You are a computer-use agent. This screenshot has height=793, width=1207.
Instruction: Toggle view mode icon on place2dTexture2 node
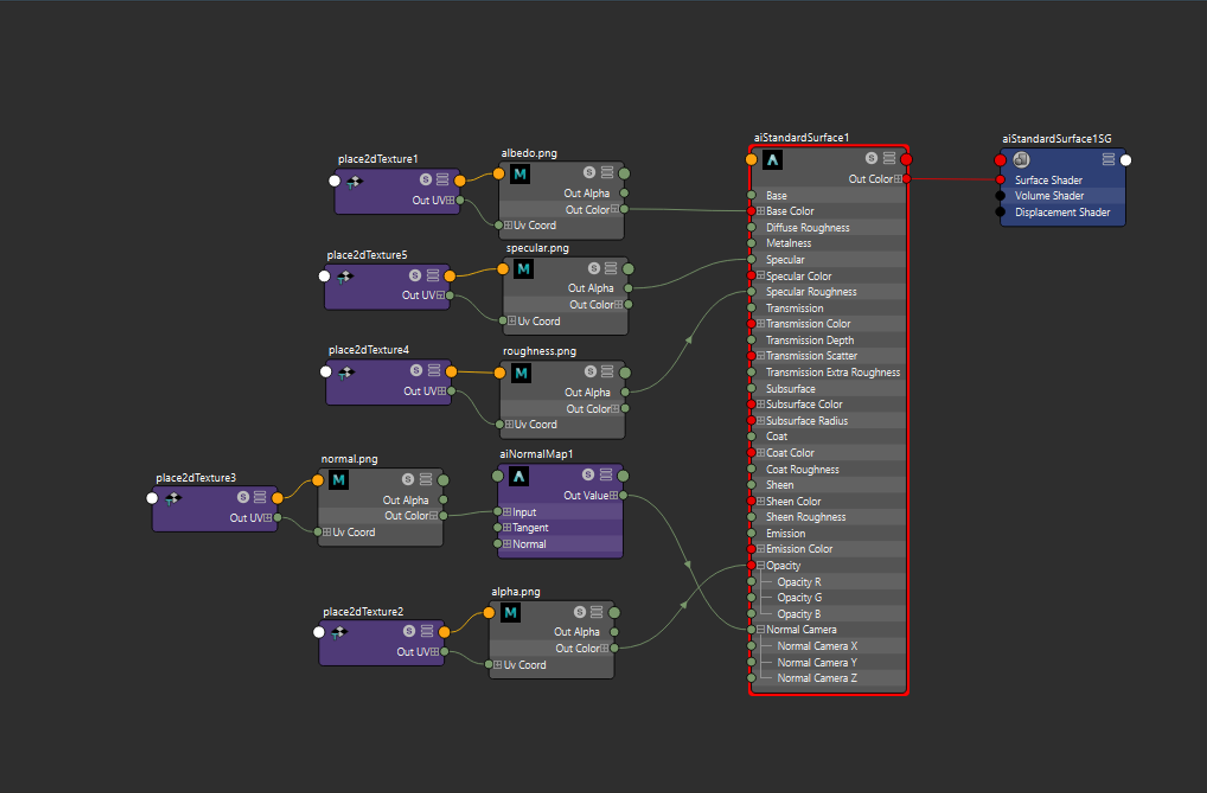pos(427,630)
